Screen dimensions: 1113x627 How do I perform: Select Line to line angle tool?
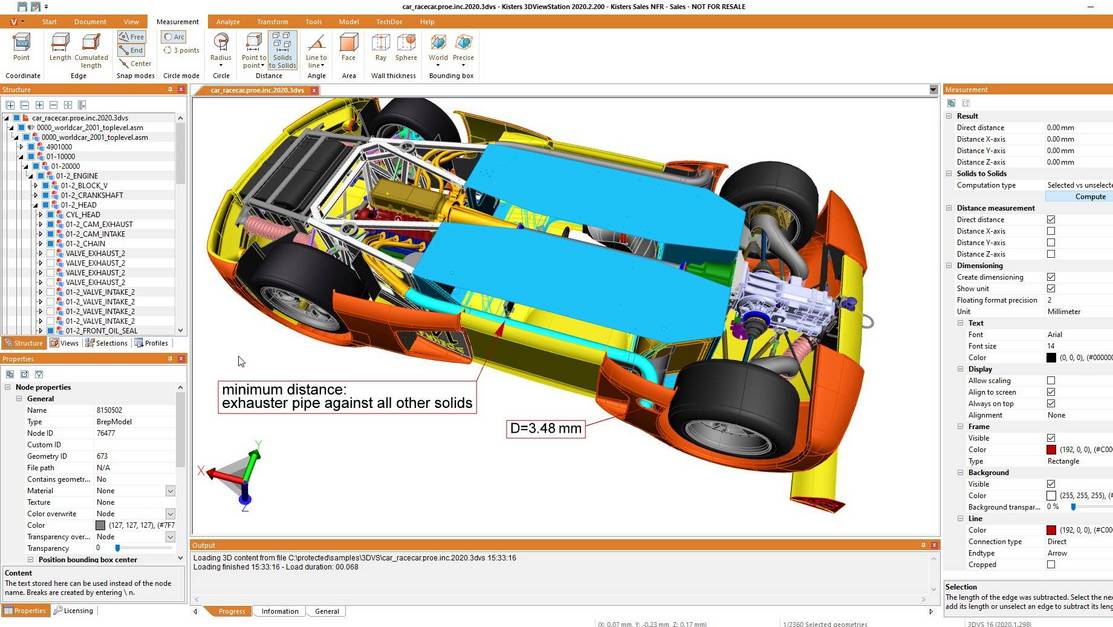[317, 50]
